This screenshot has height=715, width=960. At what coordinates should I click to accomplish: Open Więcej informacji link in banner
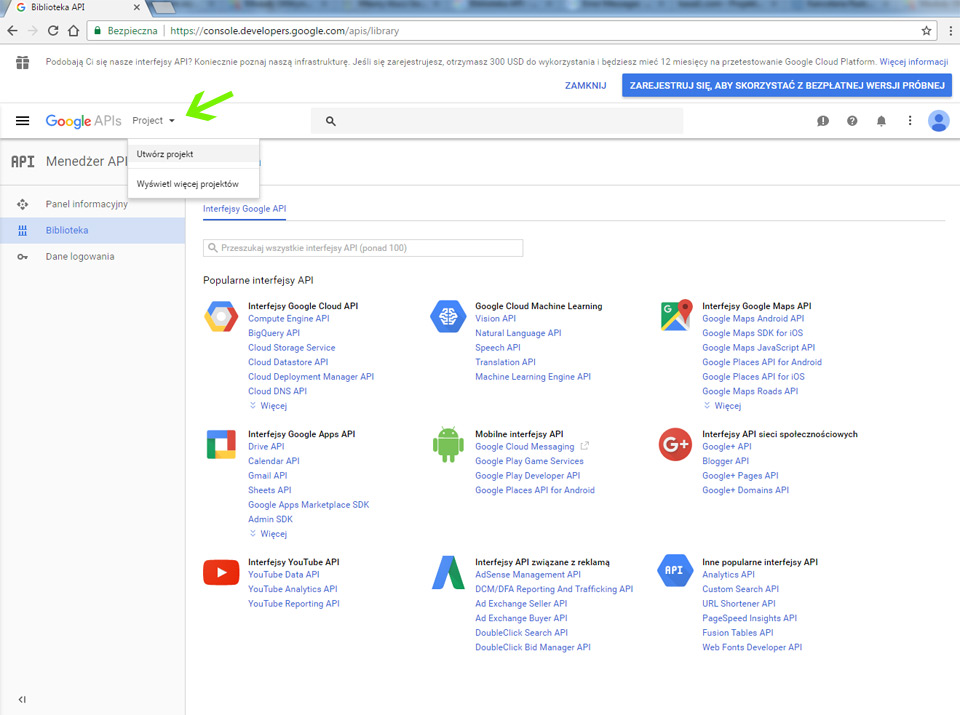pos(913,62)
